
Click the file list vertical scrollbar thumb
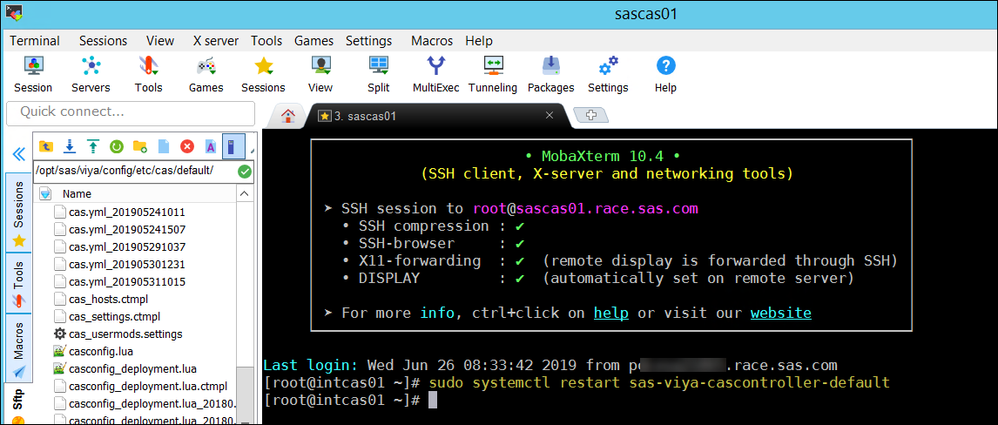(x=244, y=394)
